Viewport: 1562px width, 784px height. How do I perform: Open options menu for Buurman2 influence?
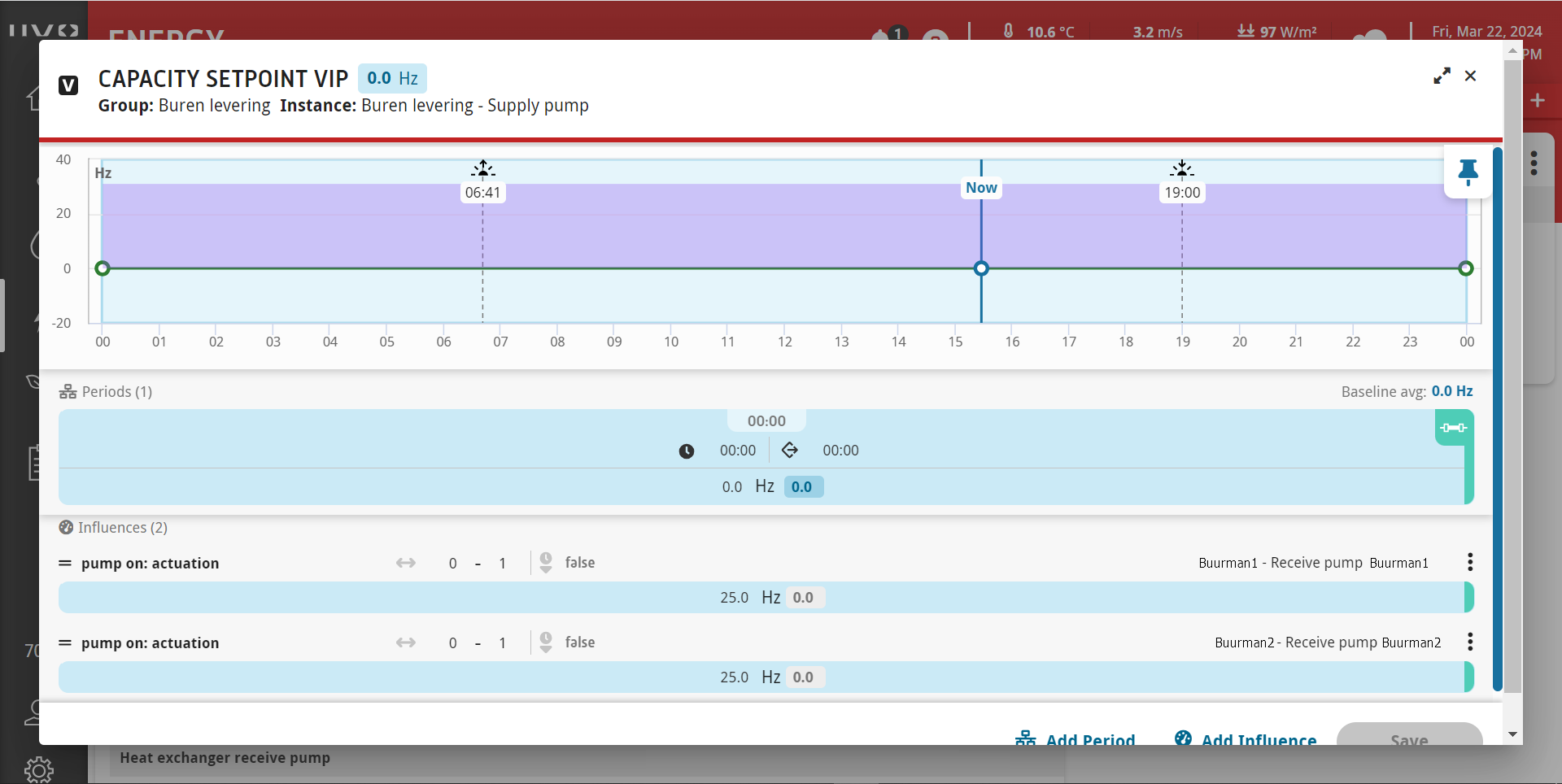[x=1470, y=642]
